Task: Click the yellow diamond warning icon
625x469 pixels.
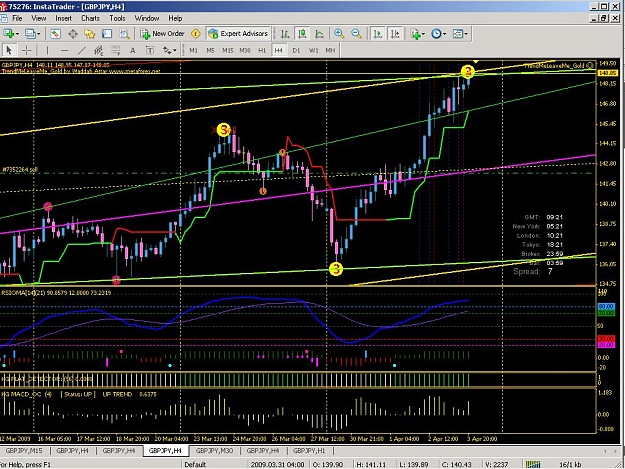Action: (x=196, y=34)
